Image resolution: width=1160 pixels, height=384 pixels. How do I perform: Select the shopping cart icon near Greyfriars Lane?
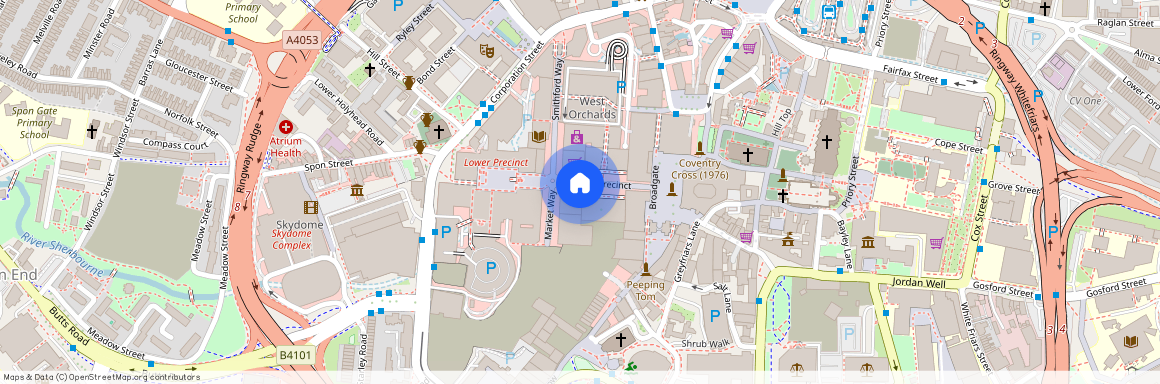746,237
